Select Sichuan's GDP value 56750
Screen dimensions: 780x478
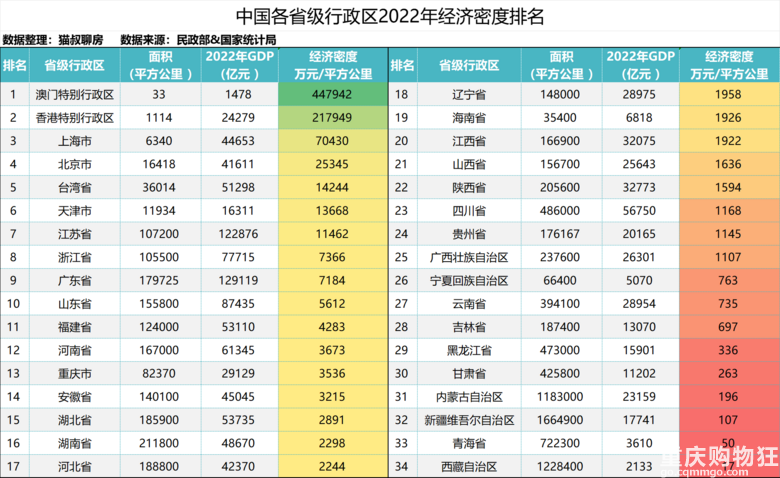[x=640, y=211]
